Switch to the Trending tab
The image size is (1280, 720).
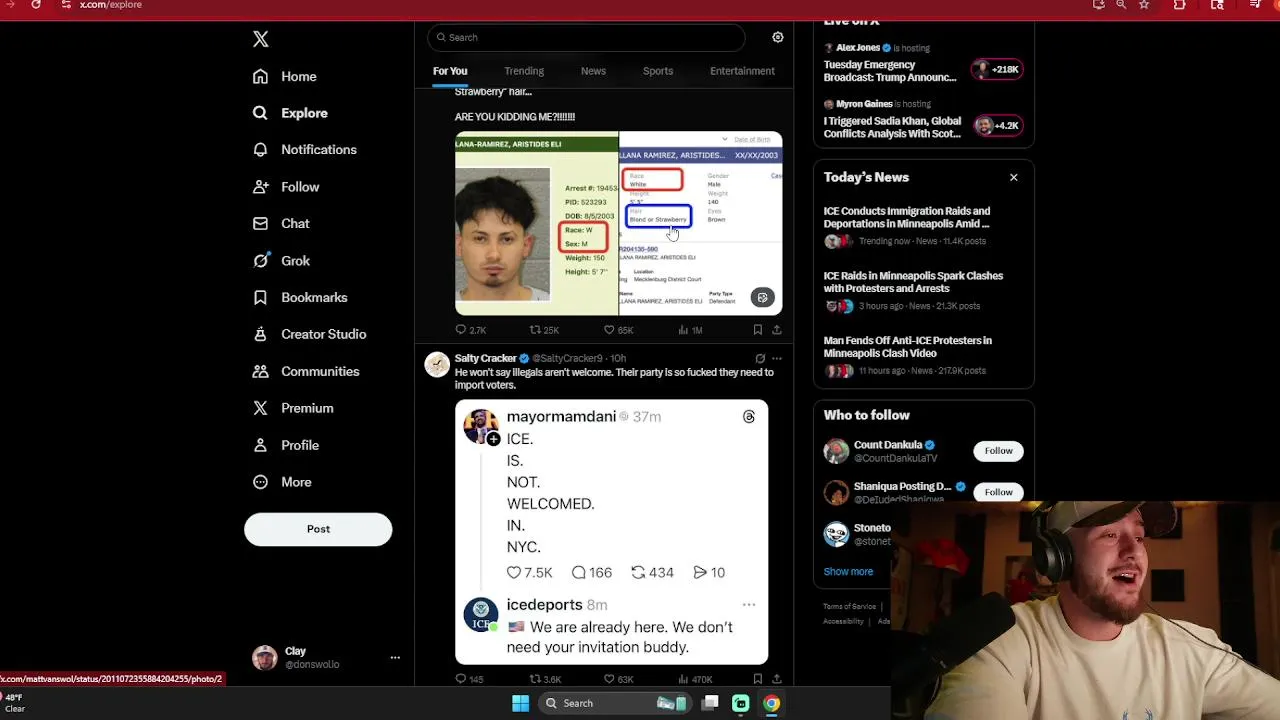tap(524, 71)
